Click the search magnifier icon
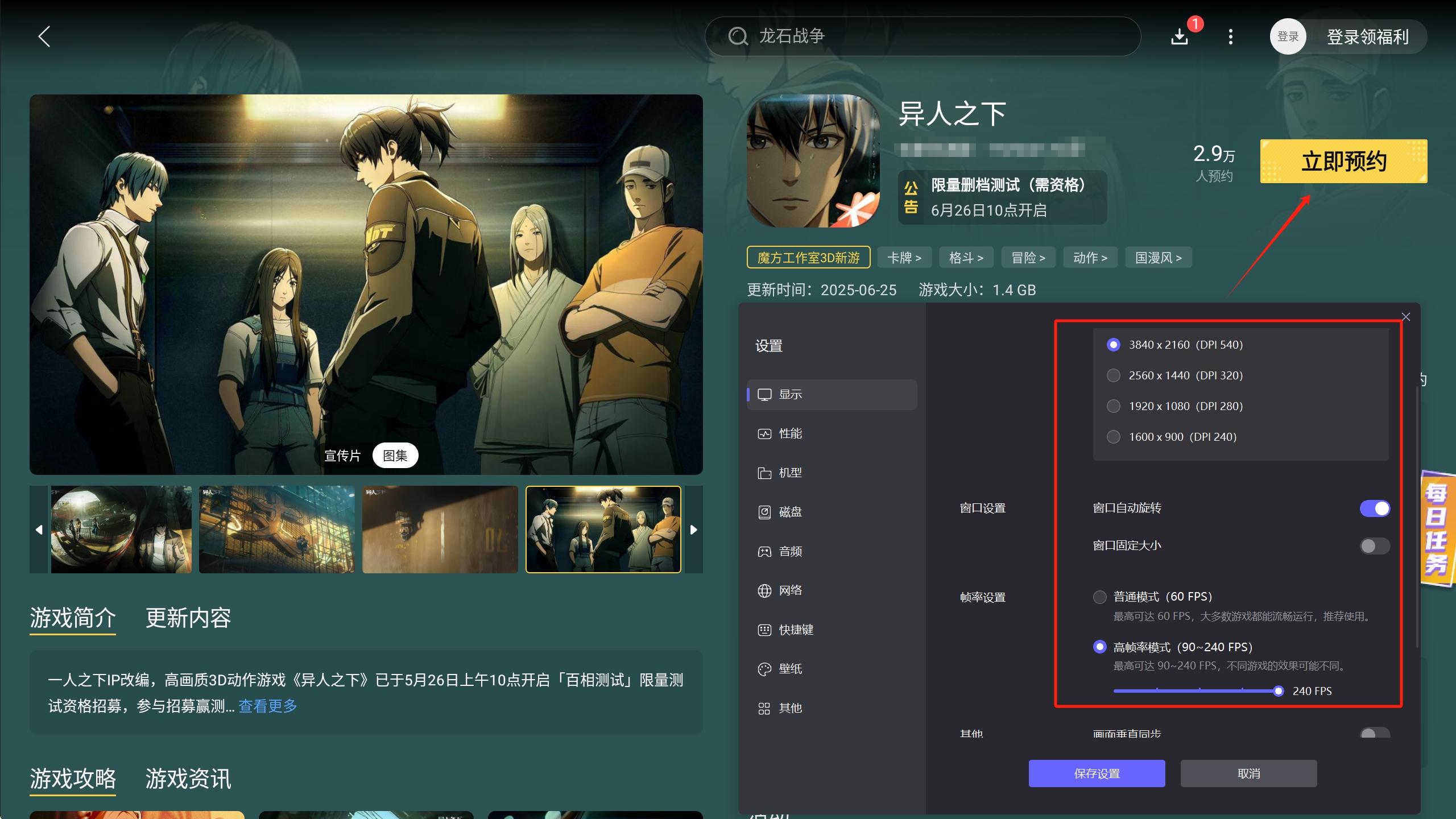This screenshot has height=819, width=1456. click(738, 36)
